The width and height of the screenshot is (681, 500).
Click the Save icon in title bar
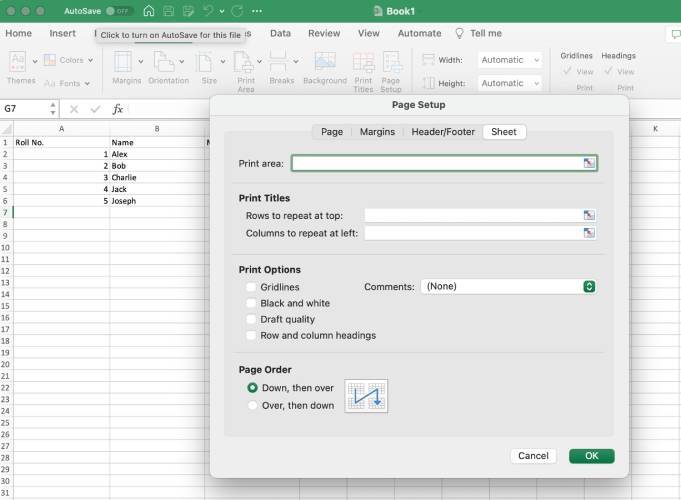click(168, 11)
